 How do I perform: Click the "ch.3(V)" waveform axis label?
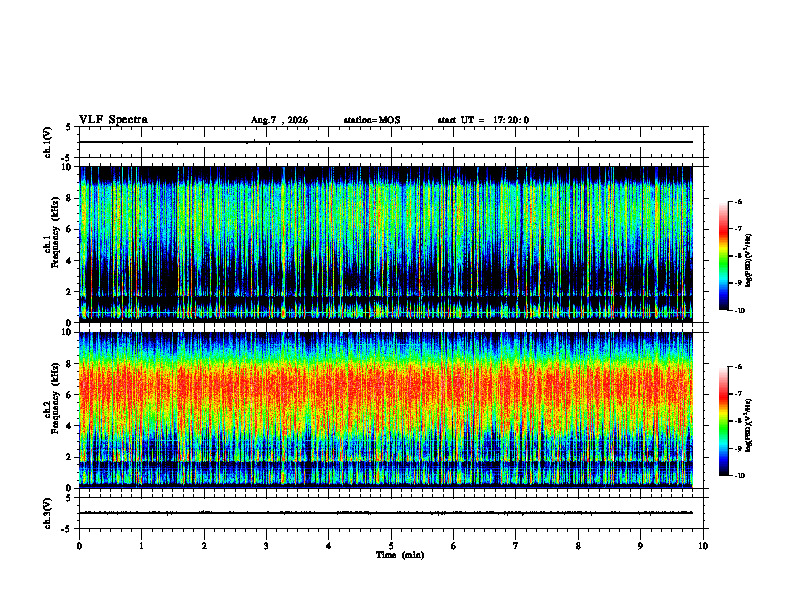point(47,513)
